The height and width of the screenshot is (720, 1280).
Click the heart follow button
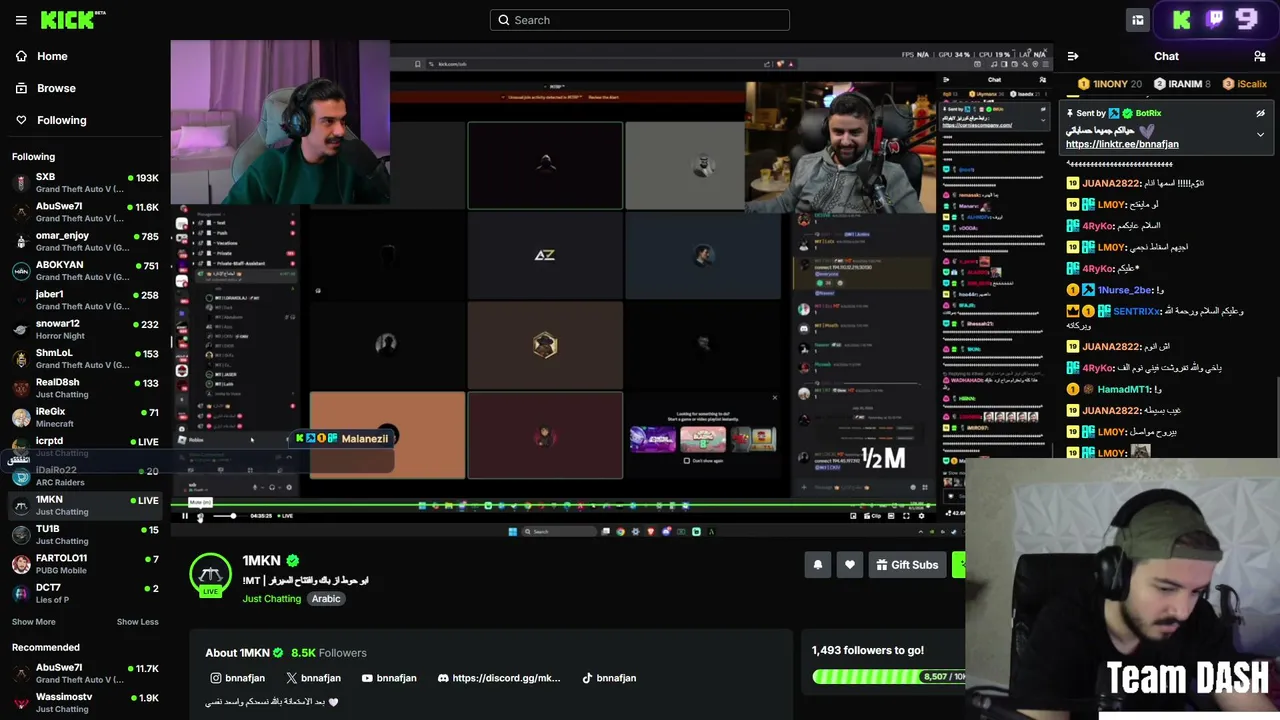850,565
